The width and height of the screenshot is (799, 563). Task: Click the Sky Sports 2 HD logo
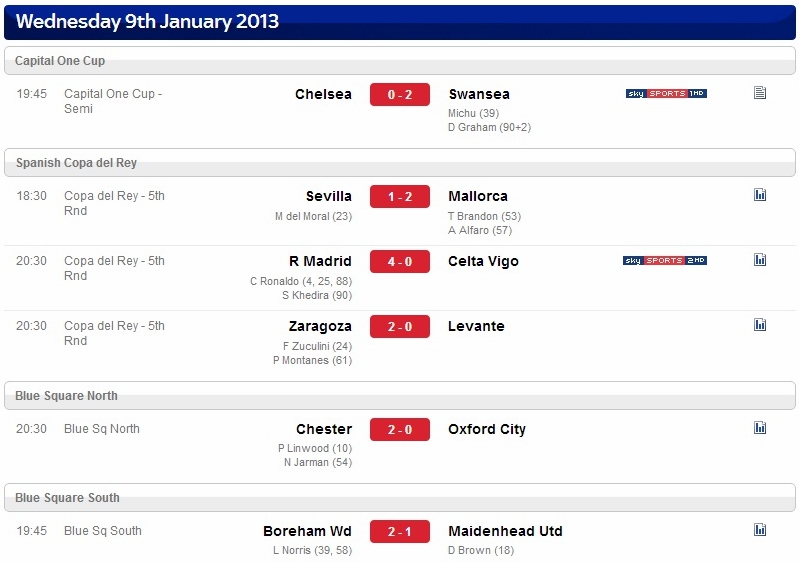pos(664,260)
